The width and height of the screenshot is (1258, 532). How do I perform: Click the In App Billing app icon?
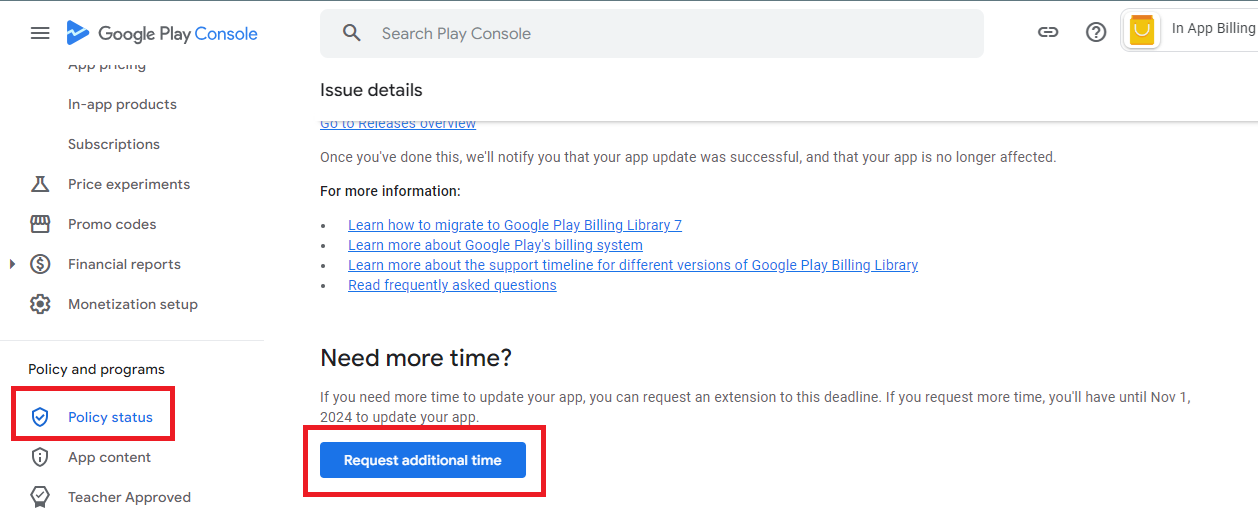click(x=1141, y=30)
